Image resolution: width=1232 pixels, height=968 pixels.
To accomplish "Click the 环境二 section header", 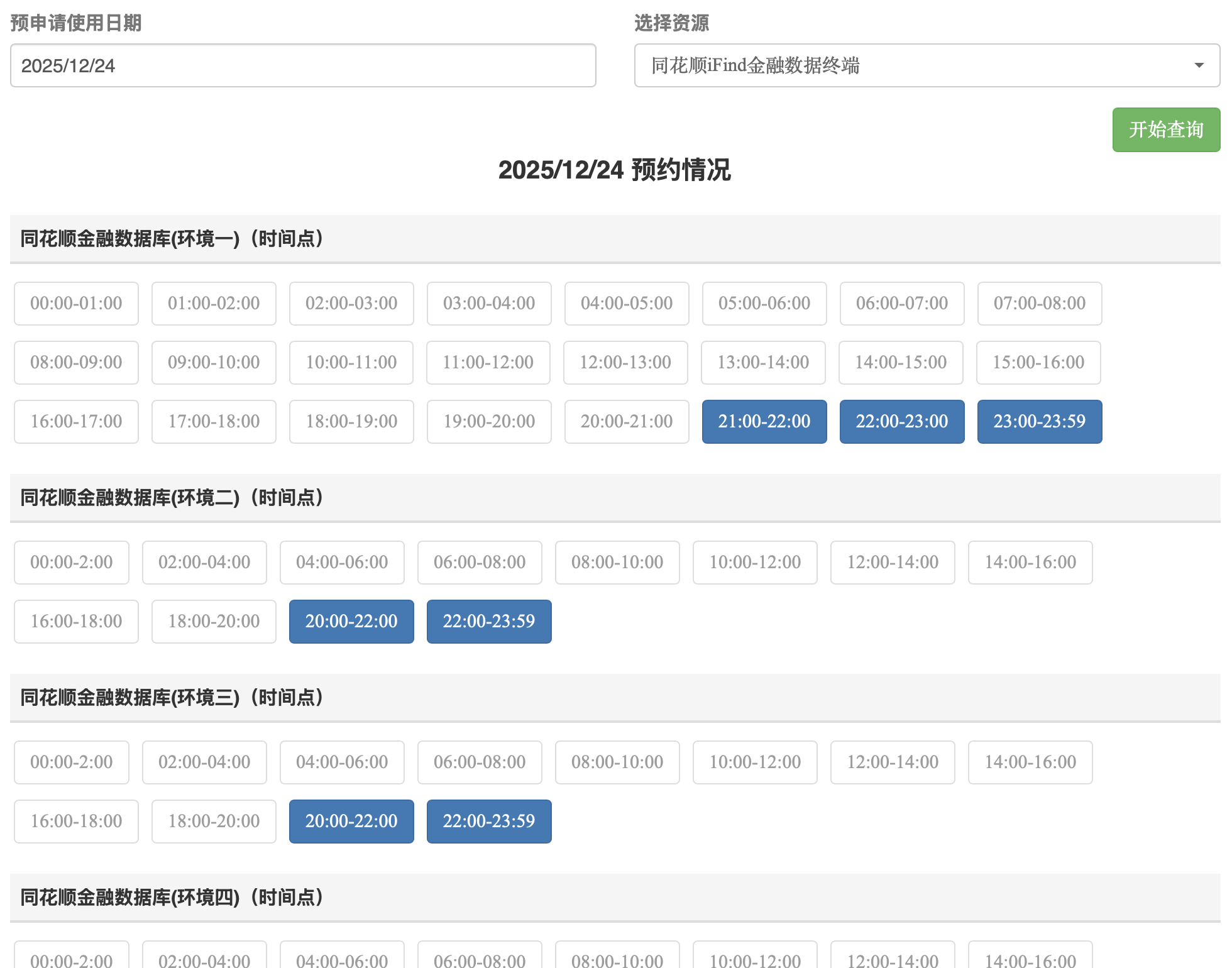I will [171, 498].
